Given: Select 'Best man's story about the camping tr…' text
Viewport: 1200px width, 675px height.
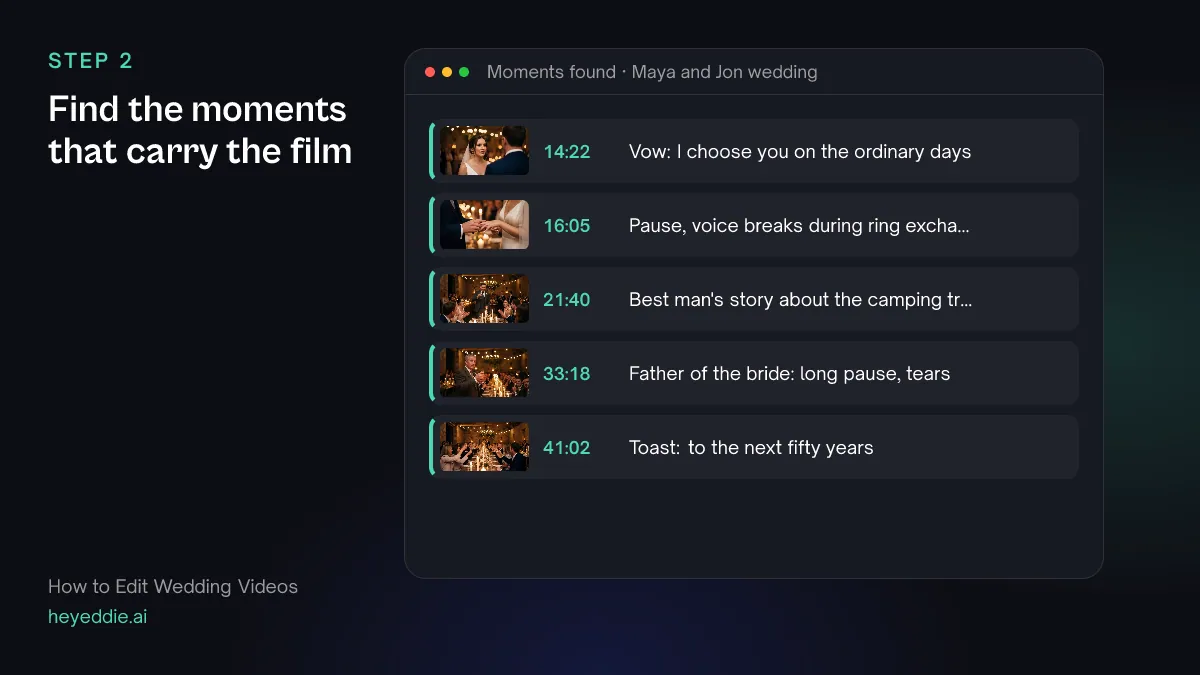Looking at the screenshot, I should [x=800, y=300].
